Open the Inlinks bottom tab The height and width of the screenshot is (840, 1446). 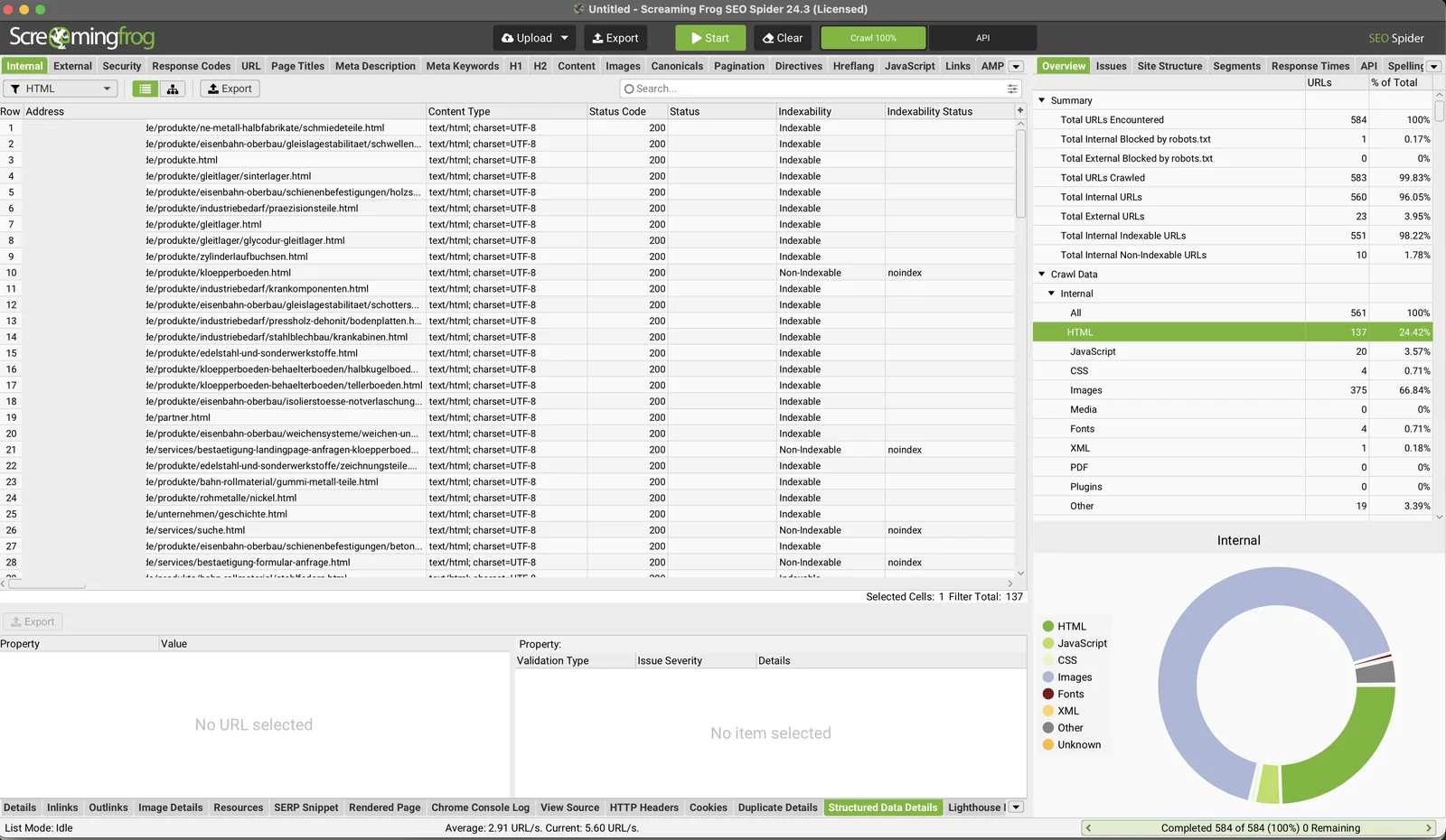(x=62, y=807)
